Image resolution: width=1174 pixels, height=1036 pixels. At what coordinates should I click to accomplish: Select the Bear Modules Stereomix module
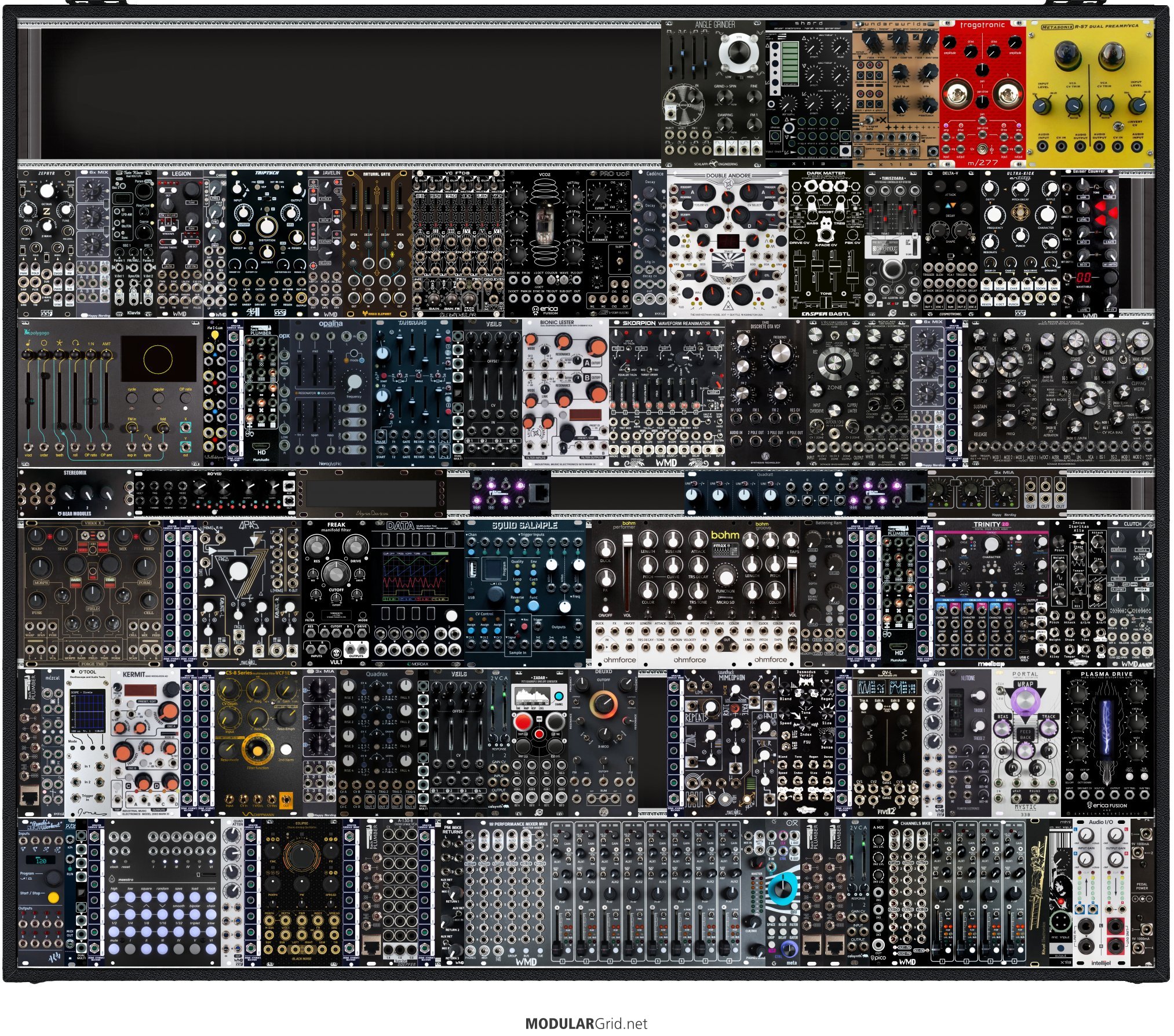click(x=76, y=493)
